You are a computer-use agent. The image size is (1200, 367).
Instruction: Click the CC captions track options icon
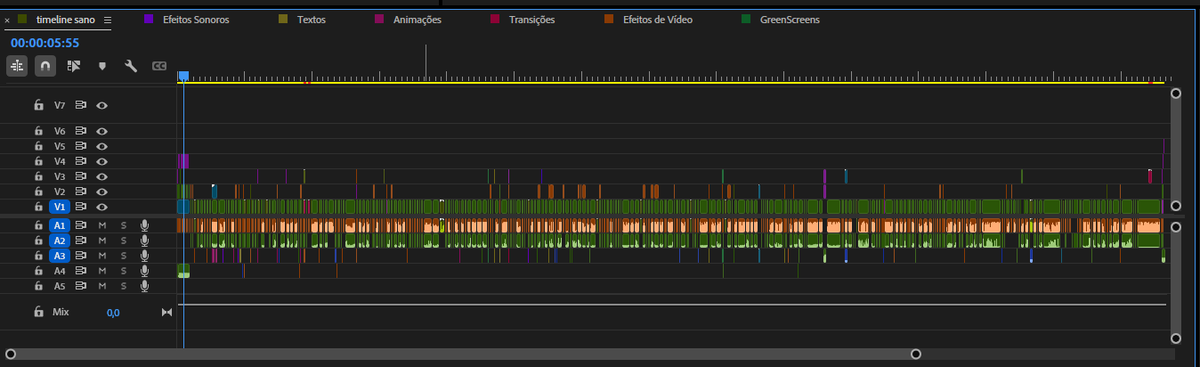[x=158, y=66]
